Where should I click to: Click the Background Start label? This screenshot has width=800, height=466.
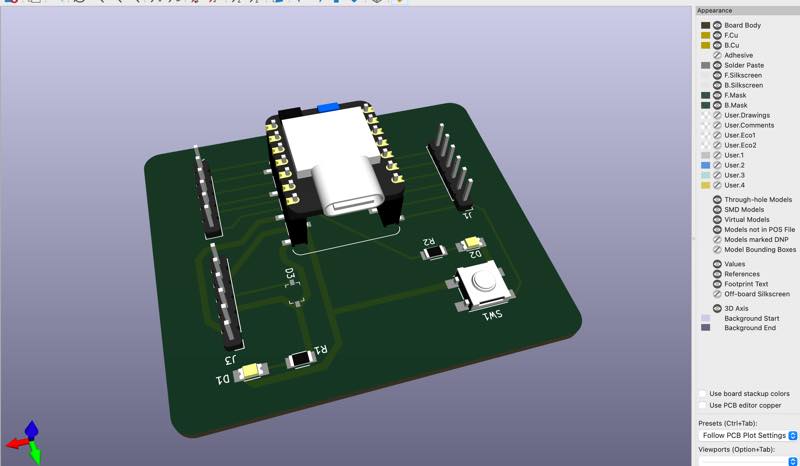pyautogui.click(x=752, y=318)
